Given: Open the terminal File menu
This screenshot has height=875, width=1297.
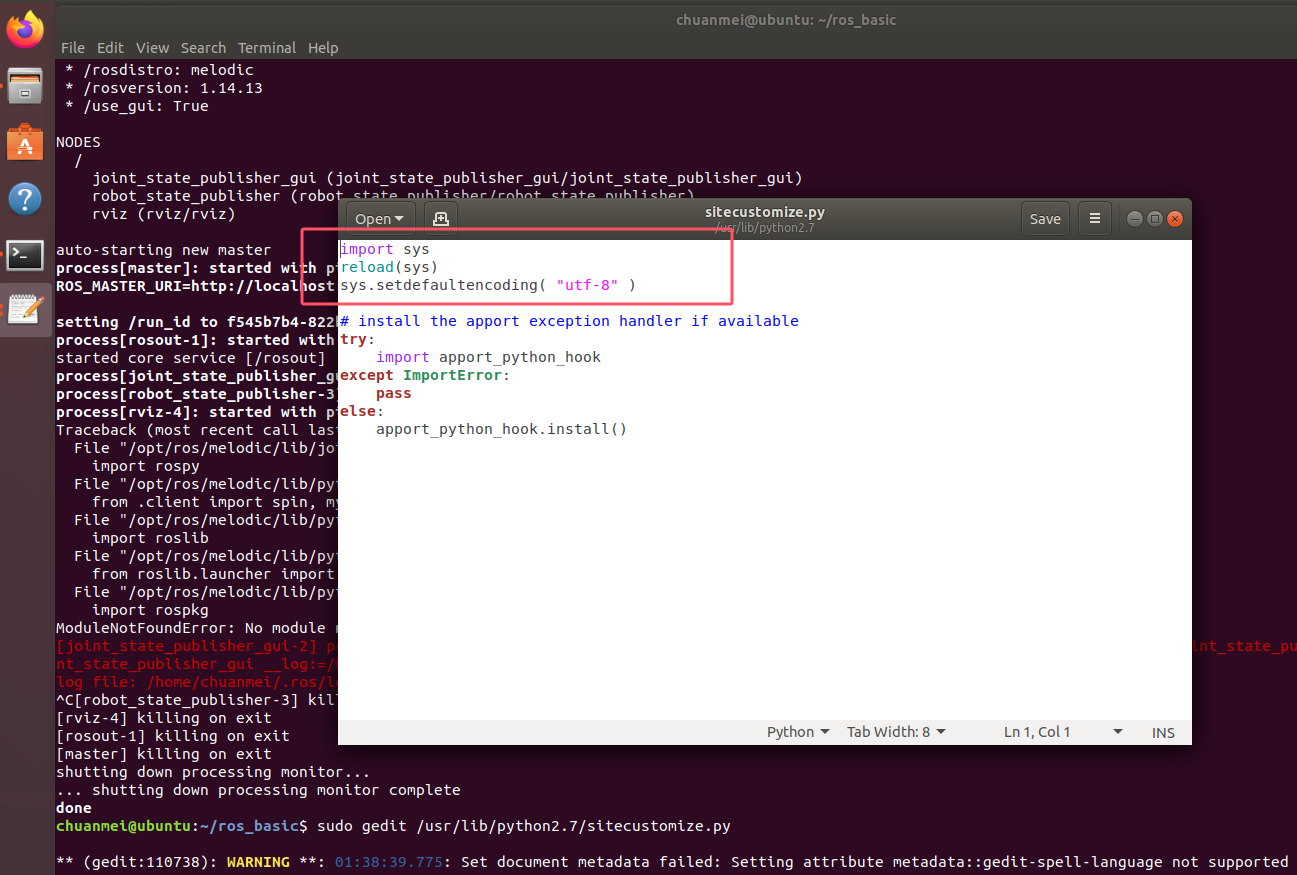Looking at the screenshot, I should pos(72,47).
